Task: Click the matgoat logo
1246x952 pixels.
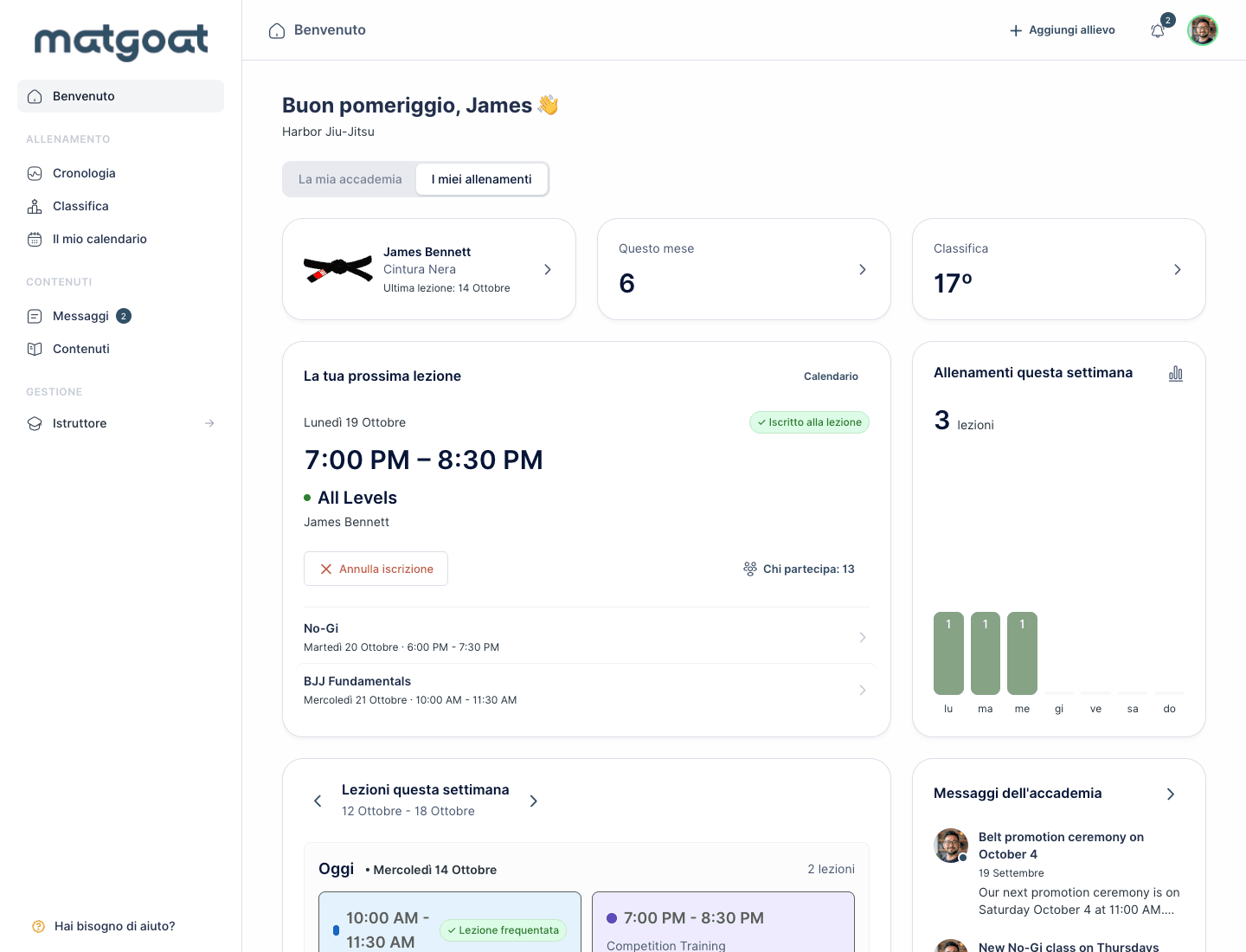Action: point(121,42)
